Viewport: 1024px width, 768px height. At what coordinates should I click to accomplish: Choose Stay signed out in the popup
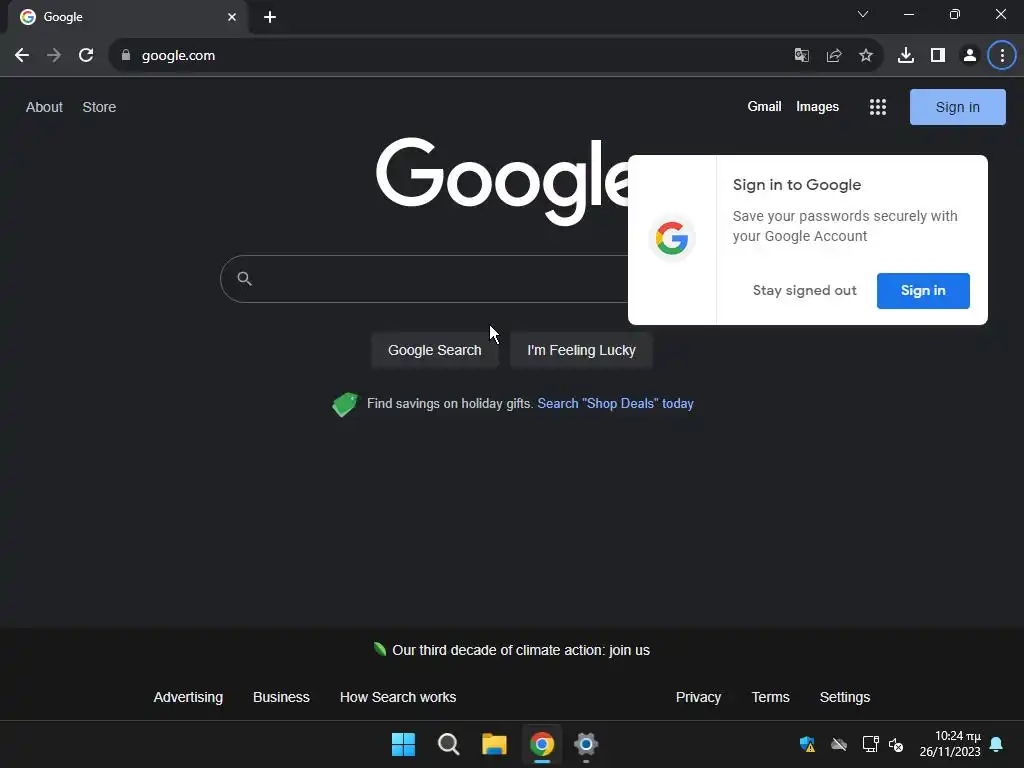click(x=805, y=291)
